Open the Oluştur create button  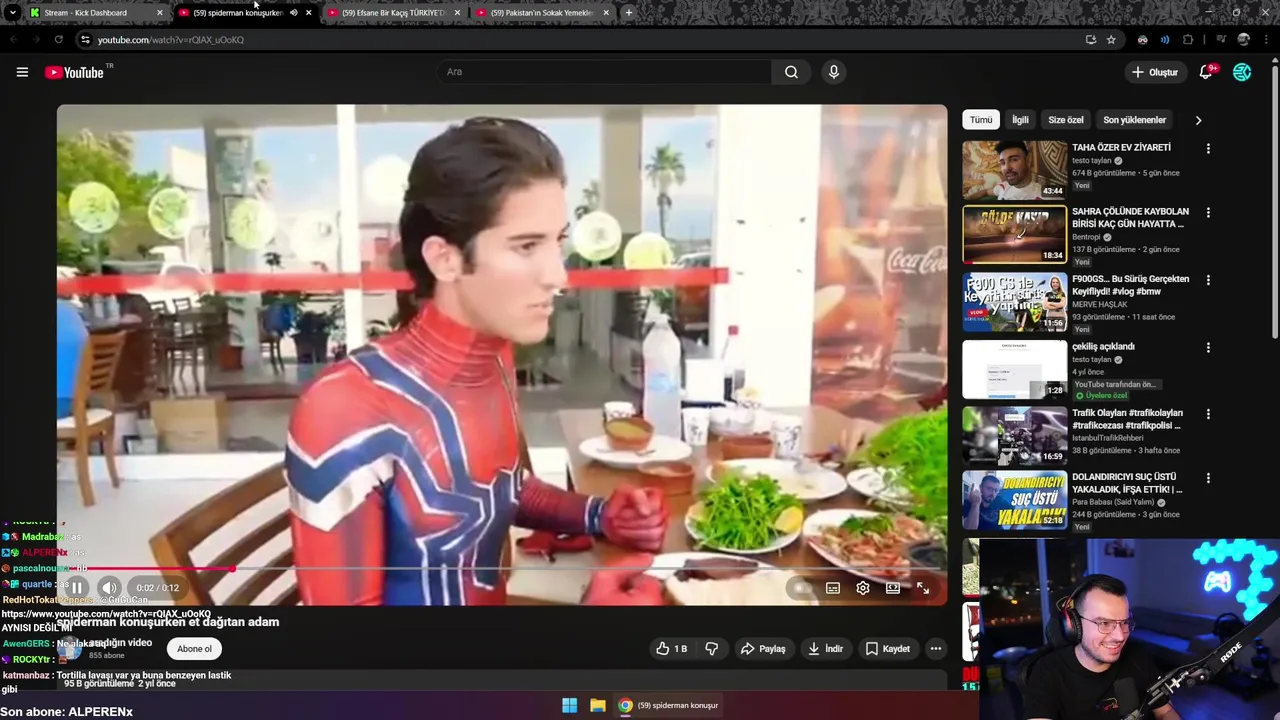[1155, 72]
